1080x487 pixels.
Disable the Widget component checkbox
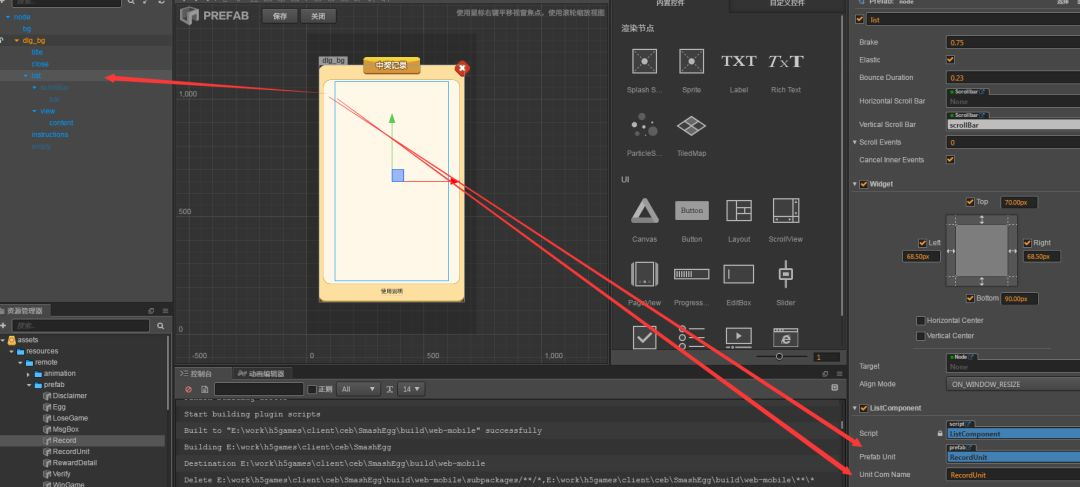click(x=864, y=184)
